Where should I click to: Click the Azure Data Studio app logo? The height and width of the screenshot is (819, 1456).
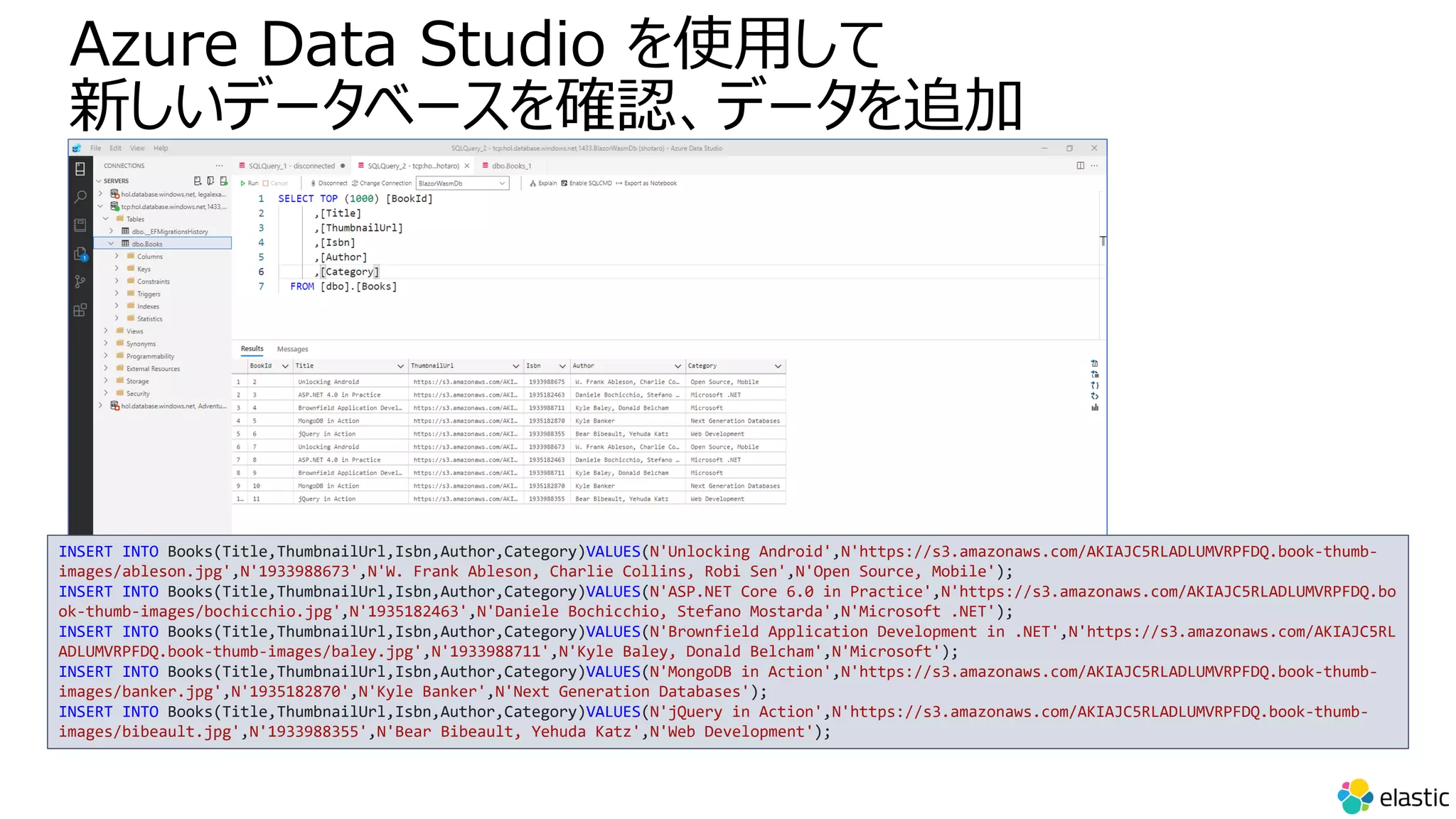77,149
